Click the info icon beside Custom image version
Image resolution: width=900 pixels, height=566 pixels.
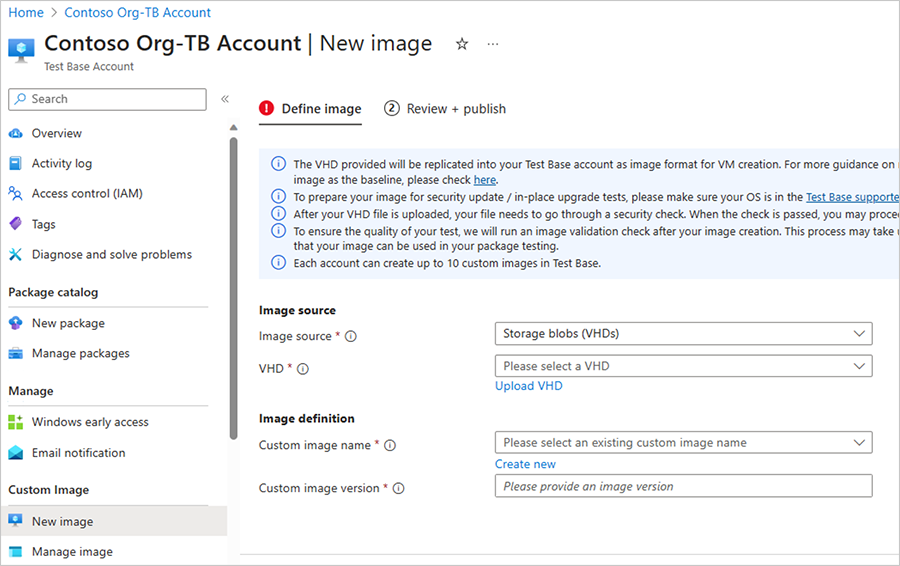coord(398,489)
